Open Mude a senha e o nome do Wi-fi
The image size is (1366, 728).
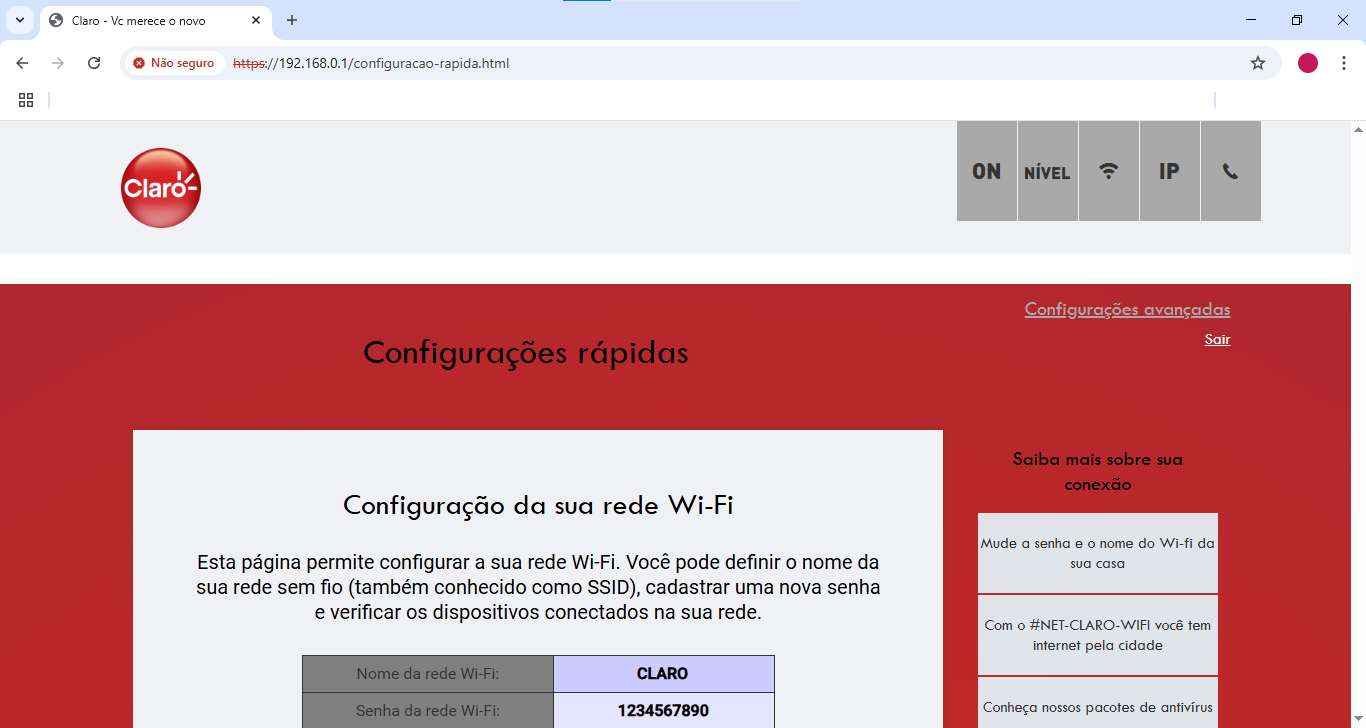pos(1098,553)
